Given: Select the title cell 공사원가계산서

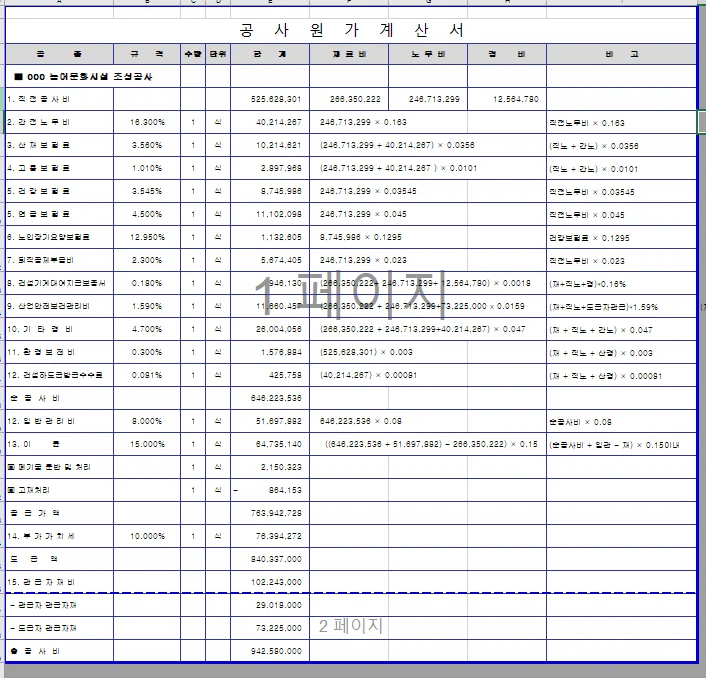Looking at the screenshot, I should [351, 31].
